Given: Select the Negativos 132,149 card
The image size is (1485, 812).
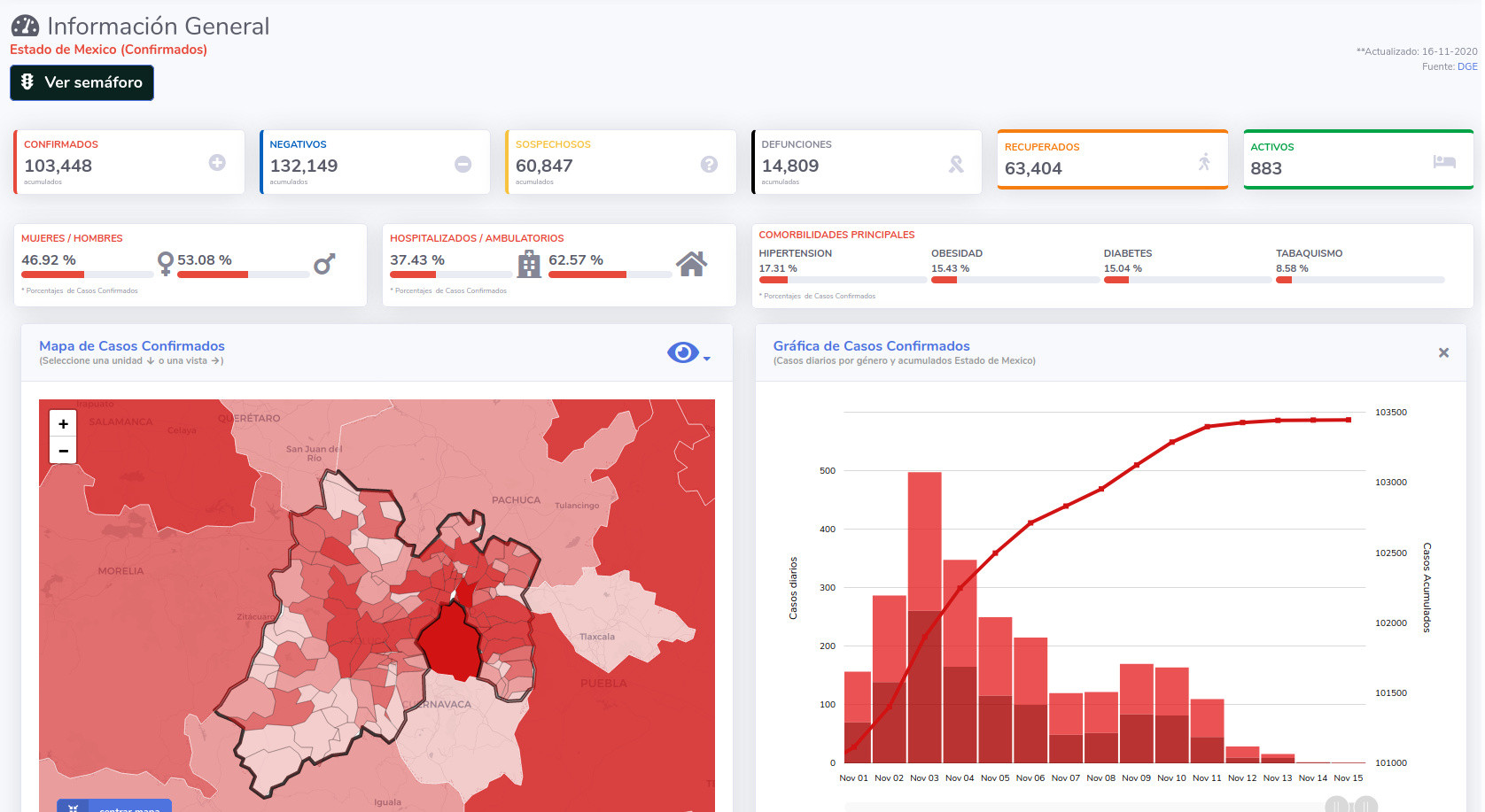Looking at the screenshot, I should 375,162.
